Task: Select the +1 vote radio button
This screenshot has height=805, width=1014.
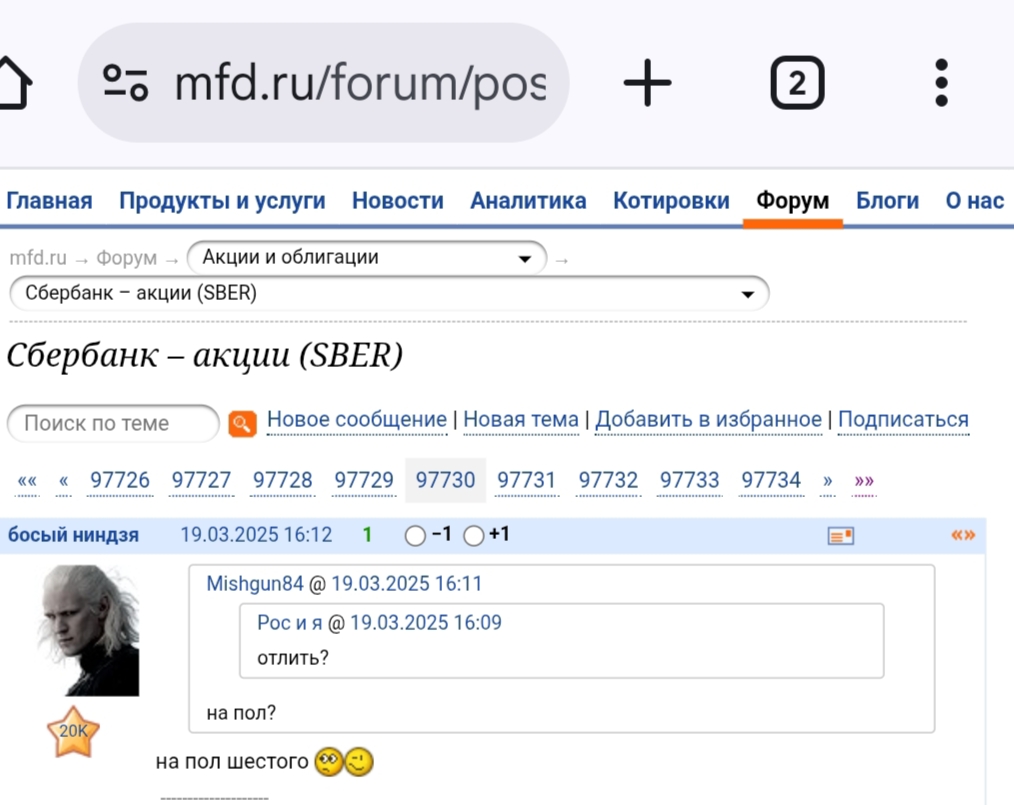Action: pos(473,535)
